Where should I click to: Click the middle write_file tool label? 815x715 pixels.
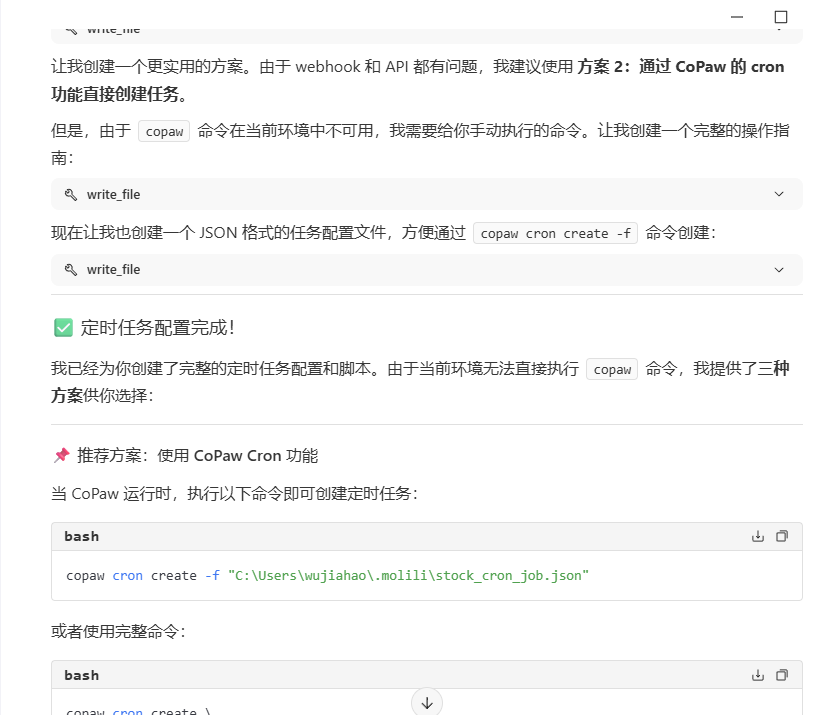[113, 194]
